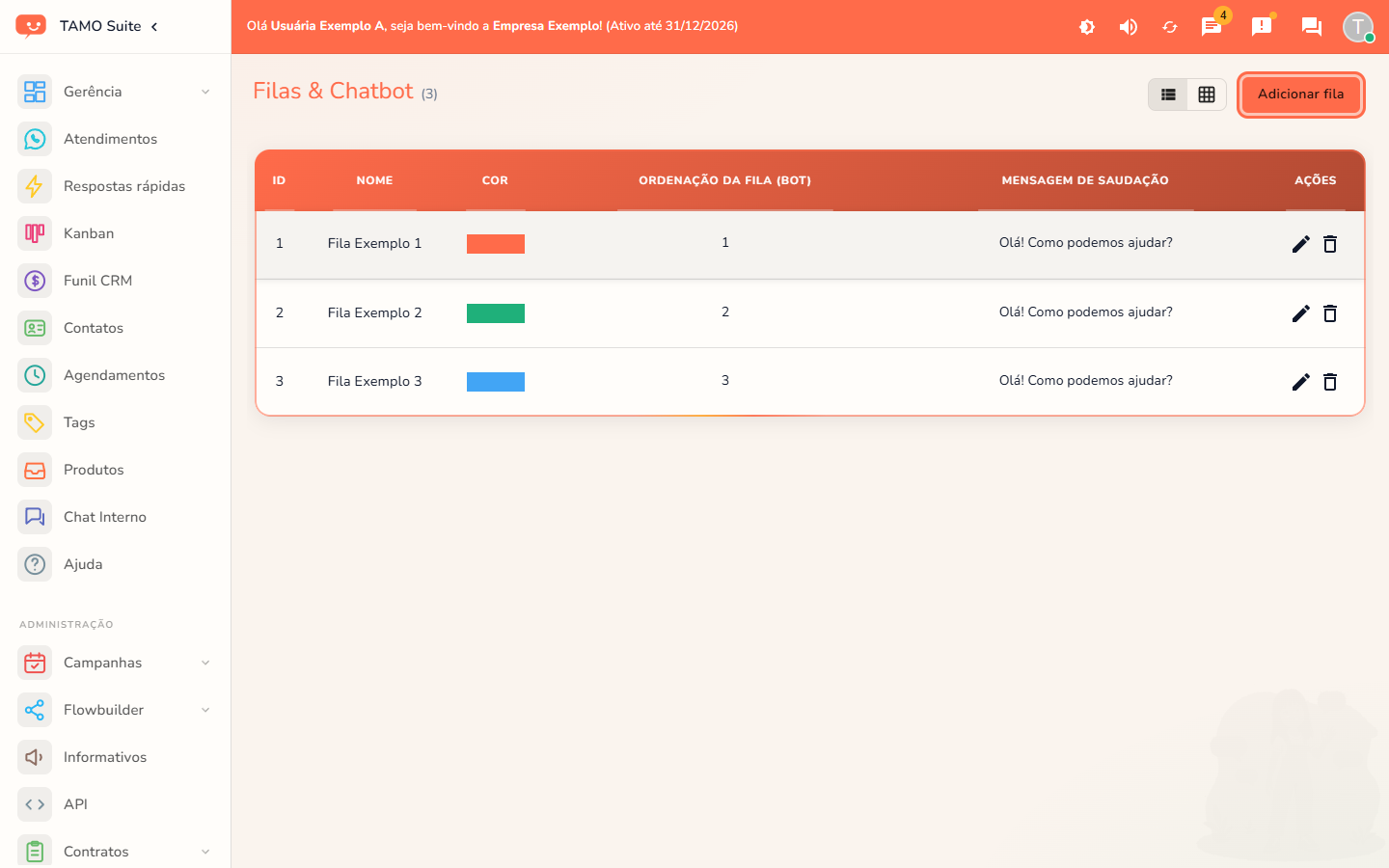Image resolution: width=1389 pixels, height=868 pixels.
Task: Open the Ajuda question mark icon
Action: coord(35,564)
